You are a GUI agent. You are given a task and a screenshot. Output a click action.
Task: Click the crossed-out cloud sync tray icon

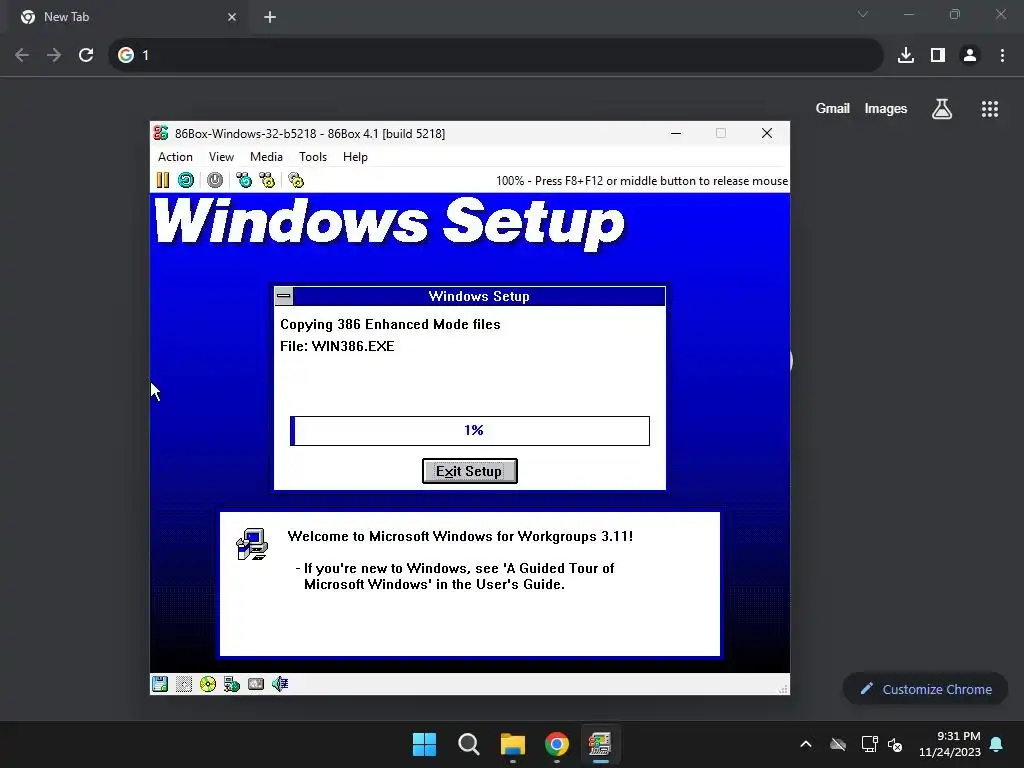838,744
